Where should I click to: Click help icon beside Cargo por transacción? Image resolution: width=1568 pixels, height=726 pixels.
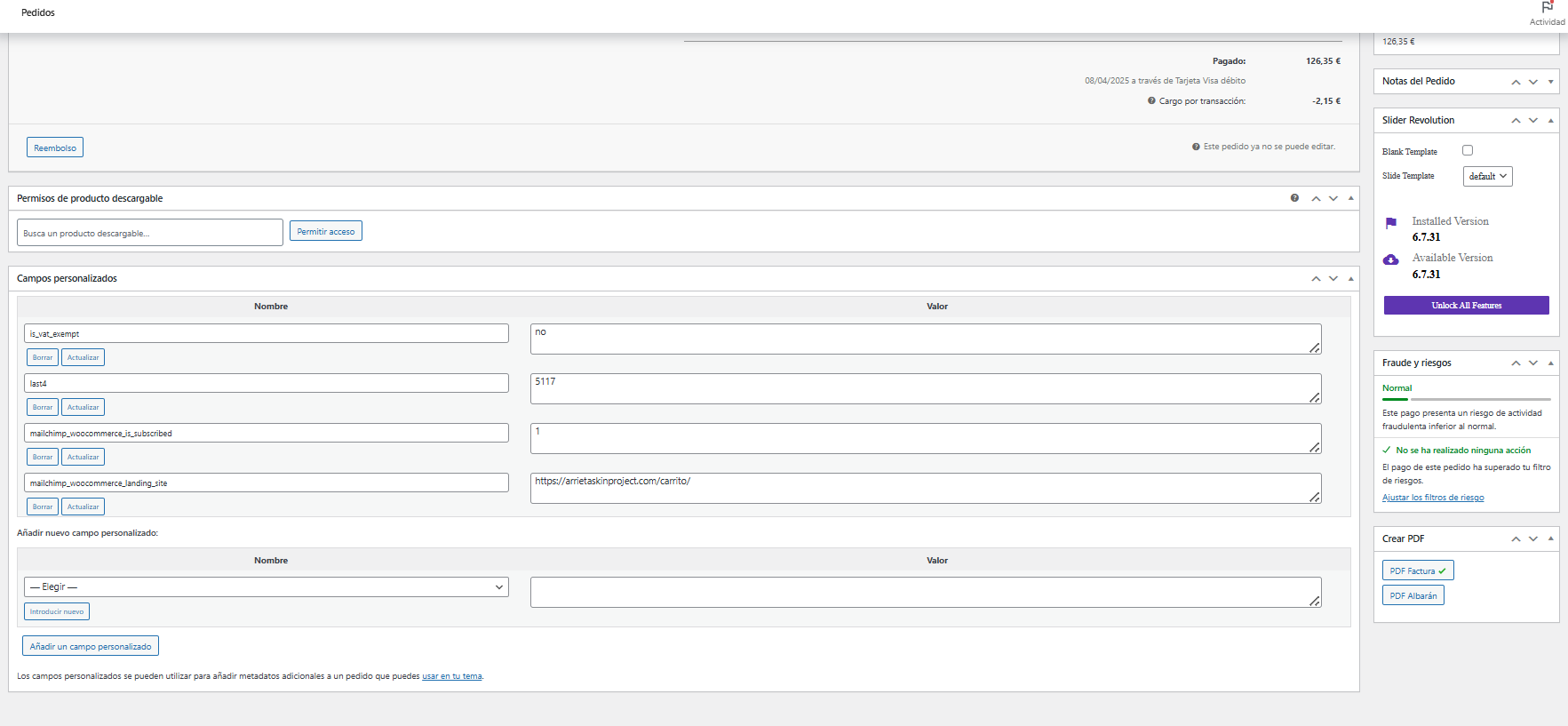(x=1151, y=100)
